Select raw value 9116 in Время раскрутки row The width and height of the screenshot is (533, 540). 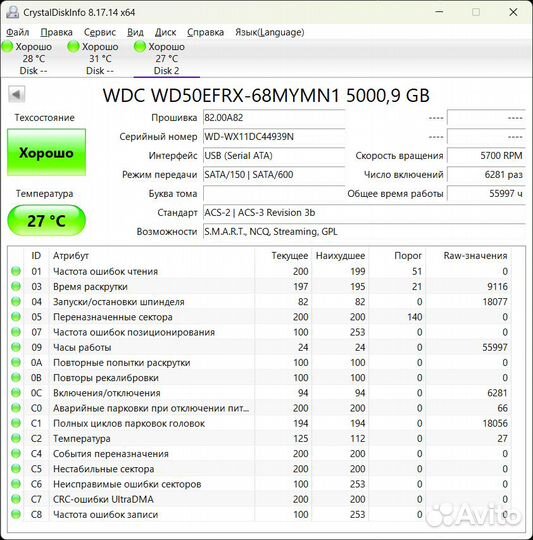pyautogui.click(x=497, y=287)
